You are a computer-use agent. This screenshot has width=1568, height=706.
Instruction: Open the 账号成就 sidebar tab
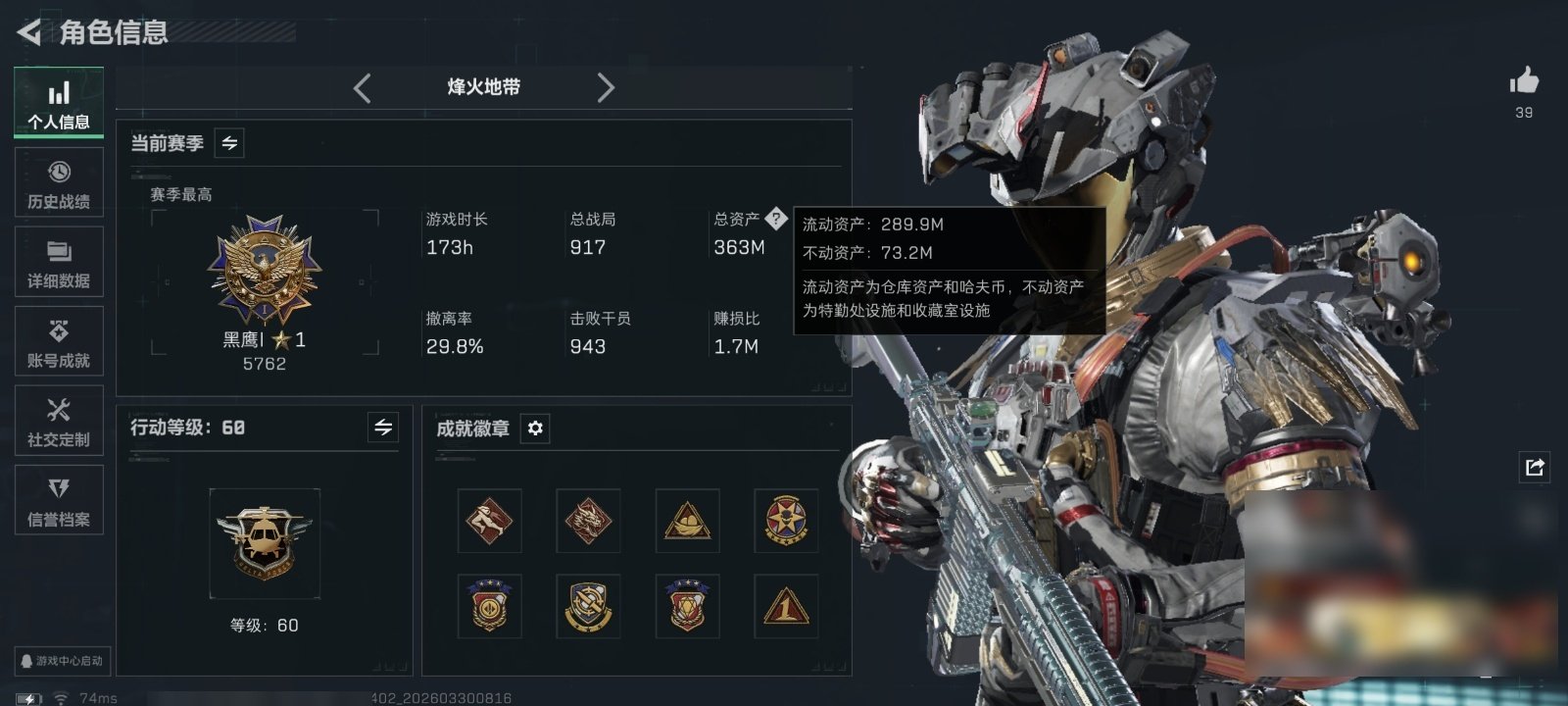click(59, 342)
